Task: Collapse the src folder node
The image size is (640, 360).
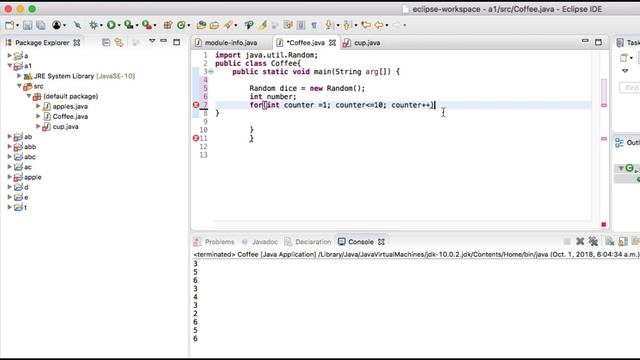Action: (x=19, y=86)
